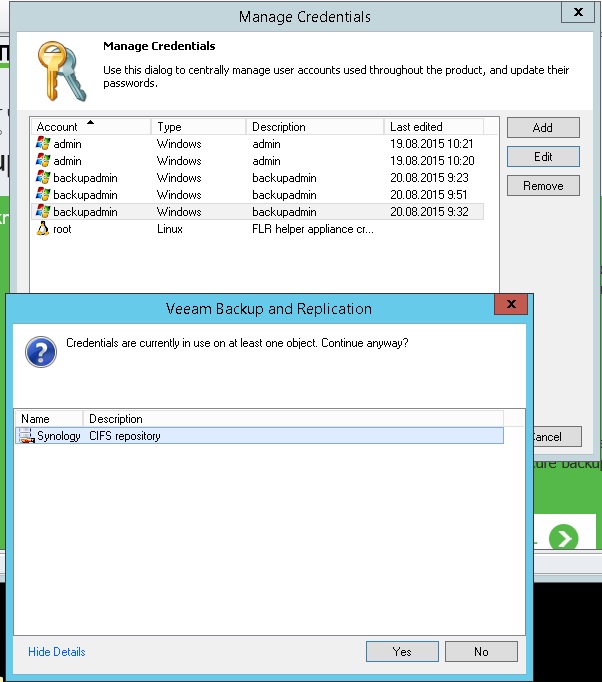Click the partially hidden Cancel button
This screenshot has width=602, height=682.
pos(556,436)
